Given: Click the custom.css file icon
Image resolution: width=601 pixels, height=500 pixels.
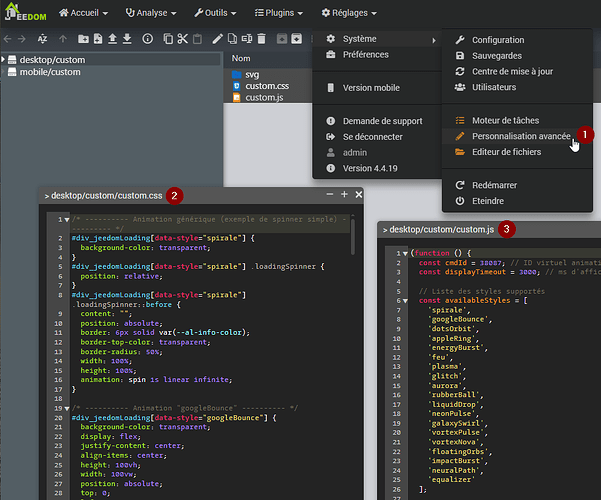Looking at the screenshot, I should [x=236, y=86].
